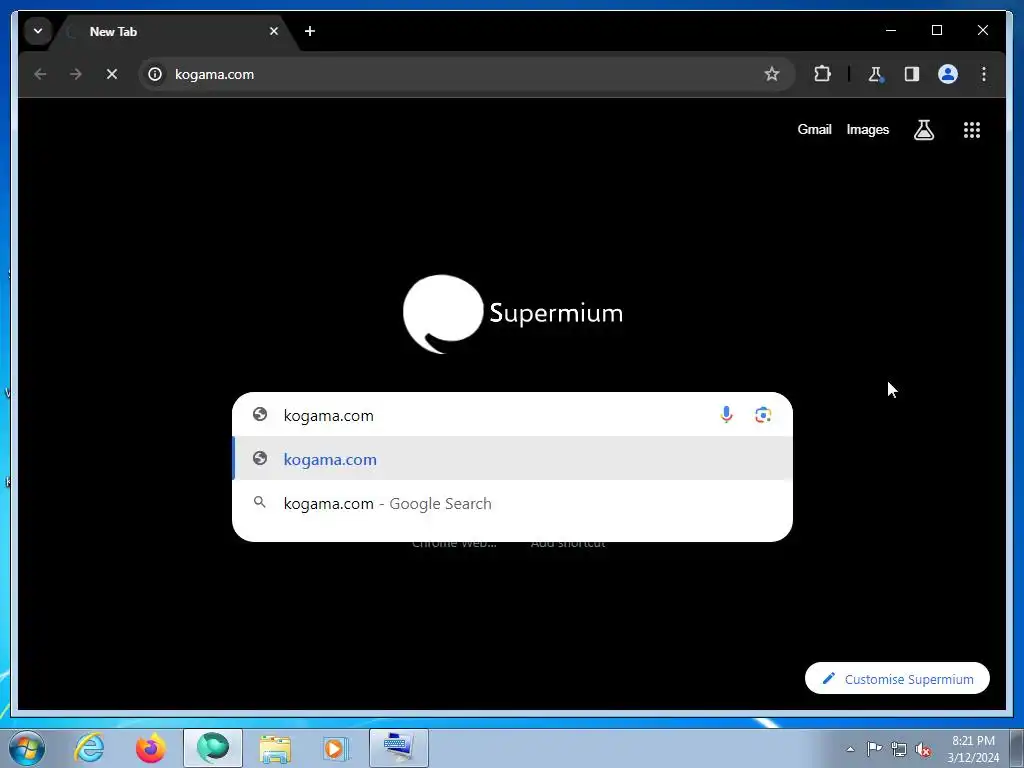
Task: Stop loading the page
Action: 112,74
